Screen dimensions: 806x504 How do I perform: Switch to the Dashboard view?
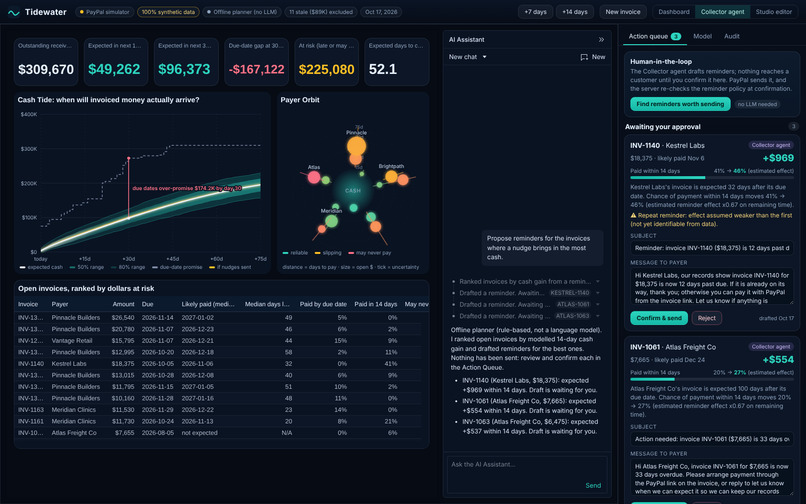click(x=674, y=12)
